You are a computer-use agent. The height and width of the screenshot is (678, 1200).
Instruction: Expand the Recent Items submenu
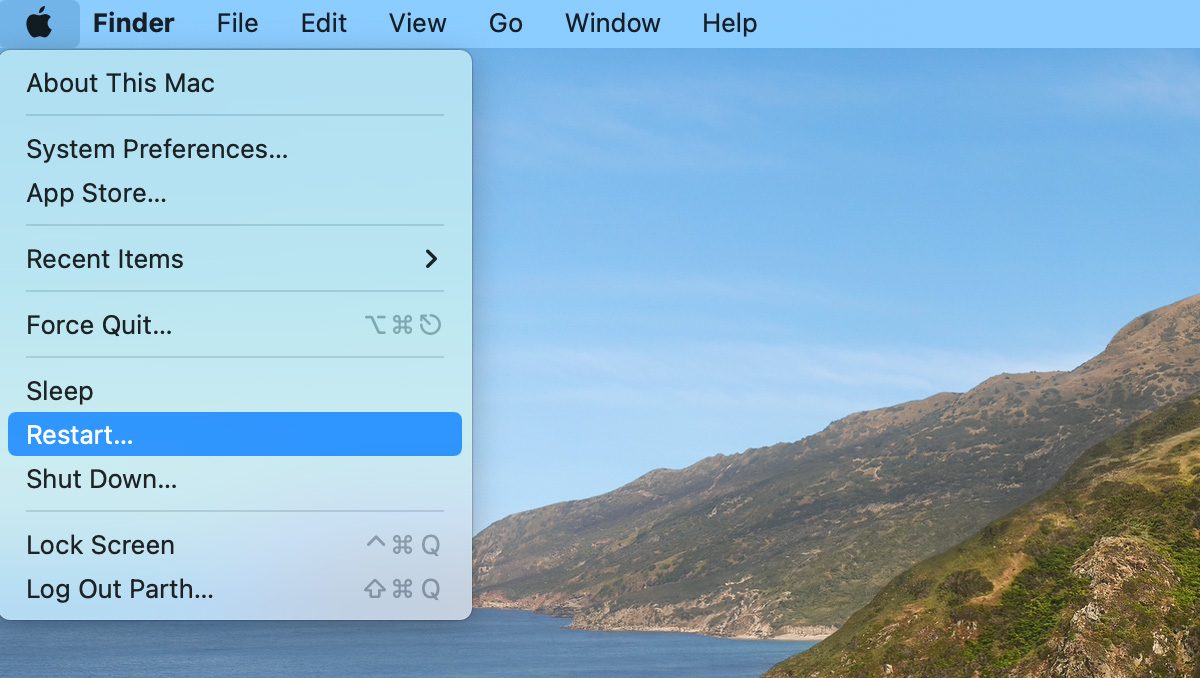(235, 259)
